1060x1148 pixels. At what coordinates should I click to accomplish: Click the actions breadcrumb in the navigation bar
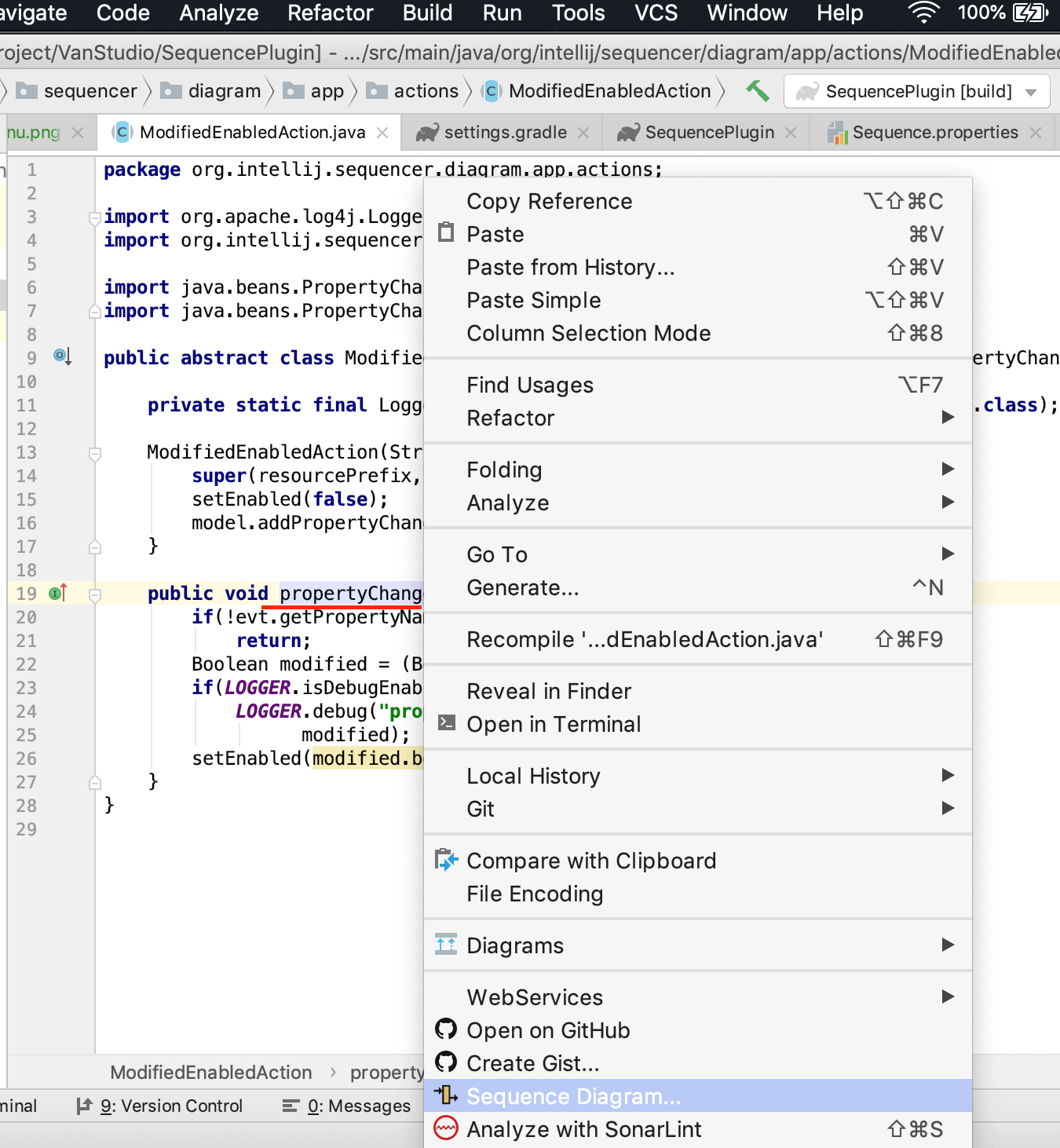tap(427, 91)
